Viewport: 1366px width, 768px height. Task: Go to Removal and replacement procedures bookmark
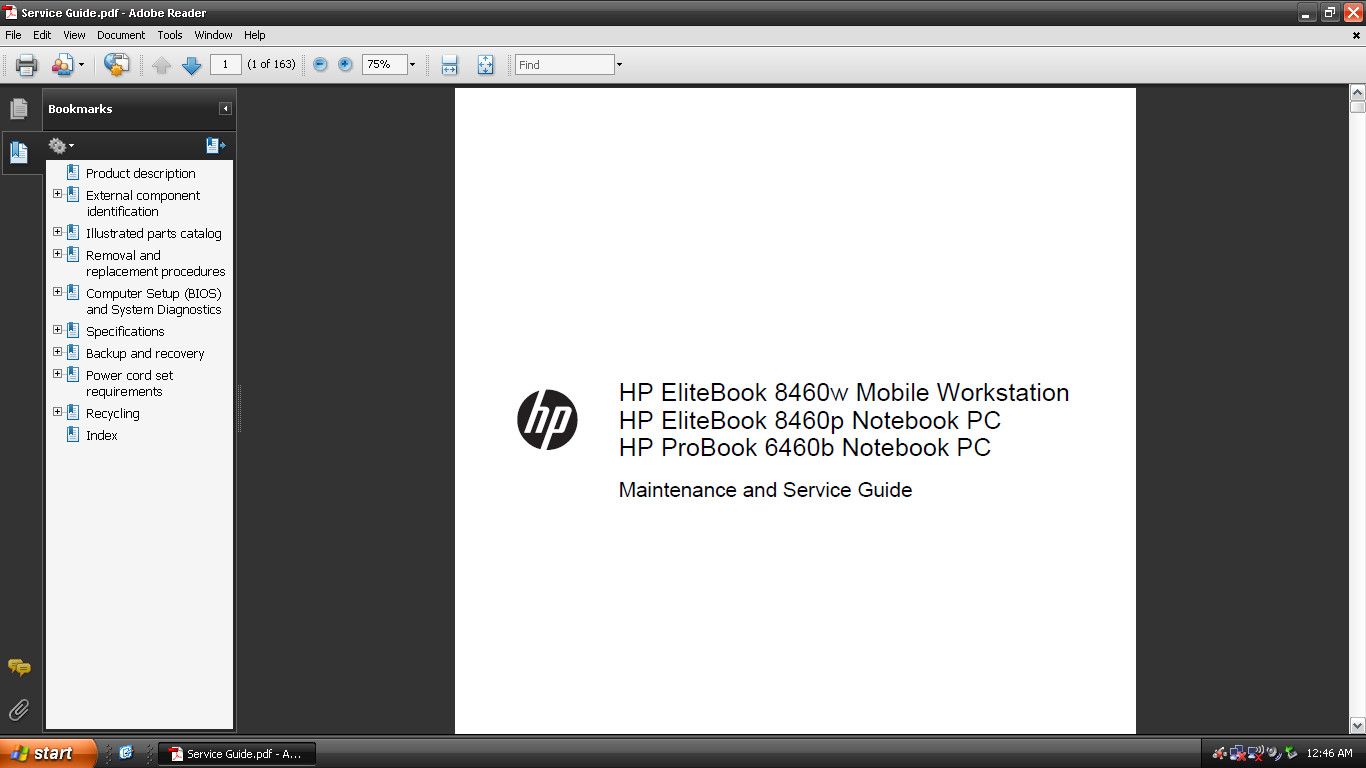[x=156, y=263]
